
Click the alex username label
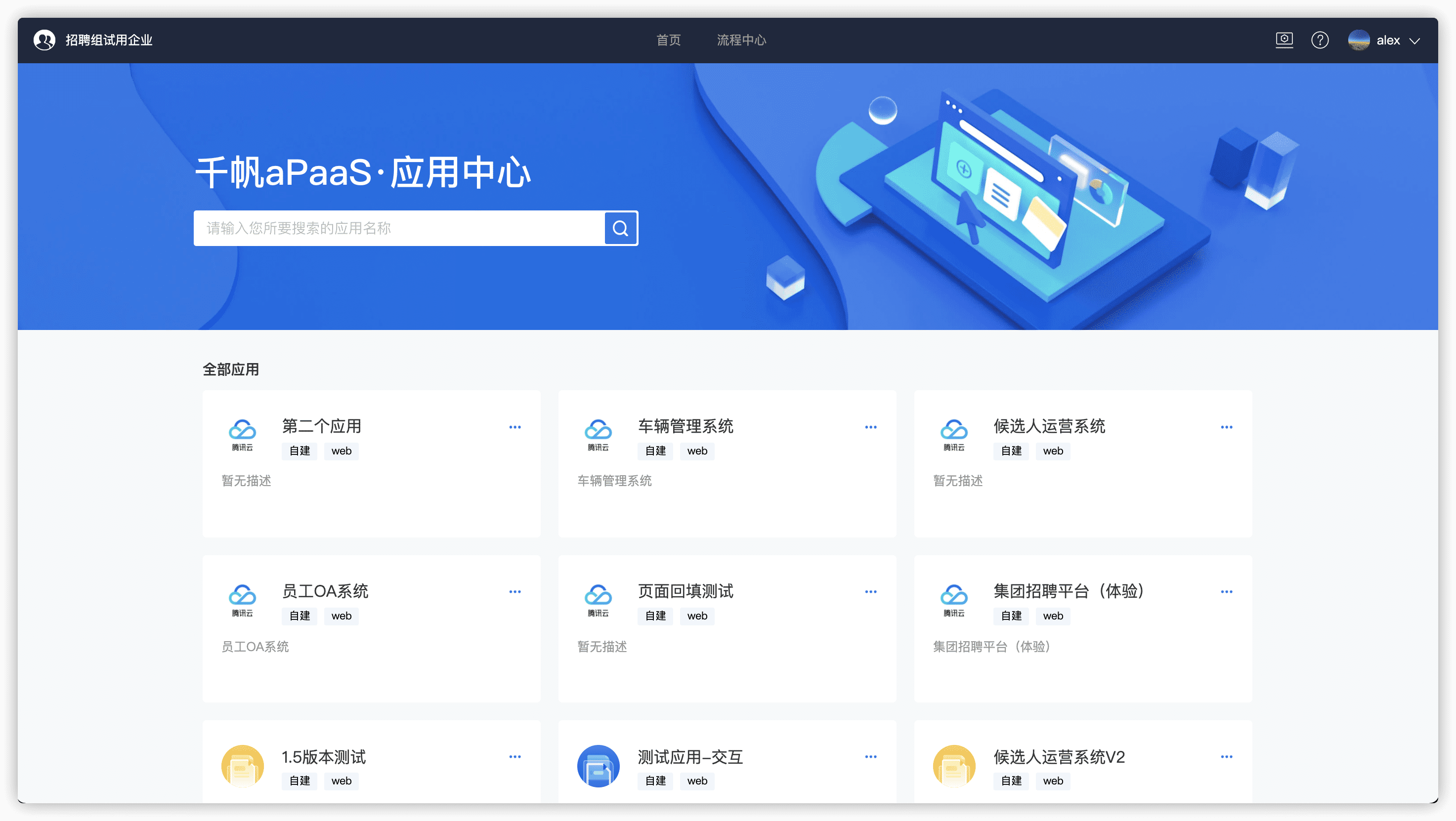pos(1388,41)
